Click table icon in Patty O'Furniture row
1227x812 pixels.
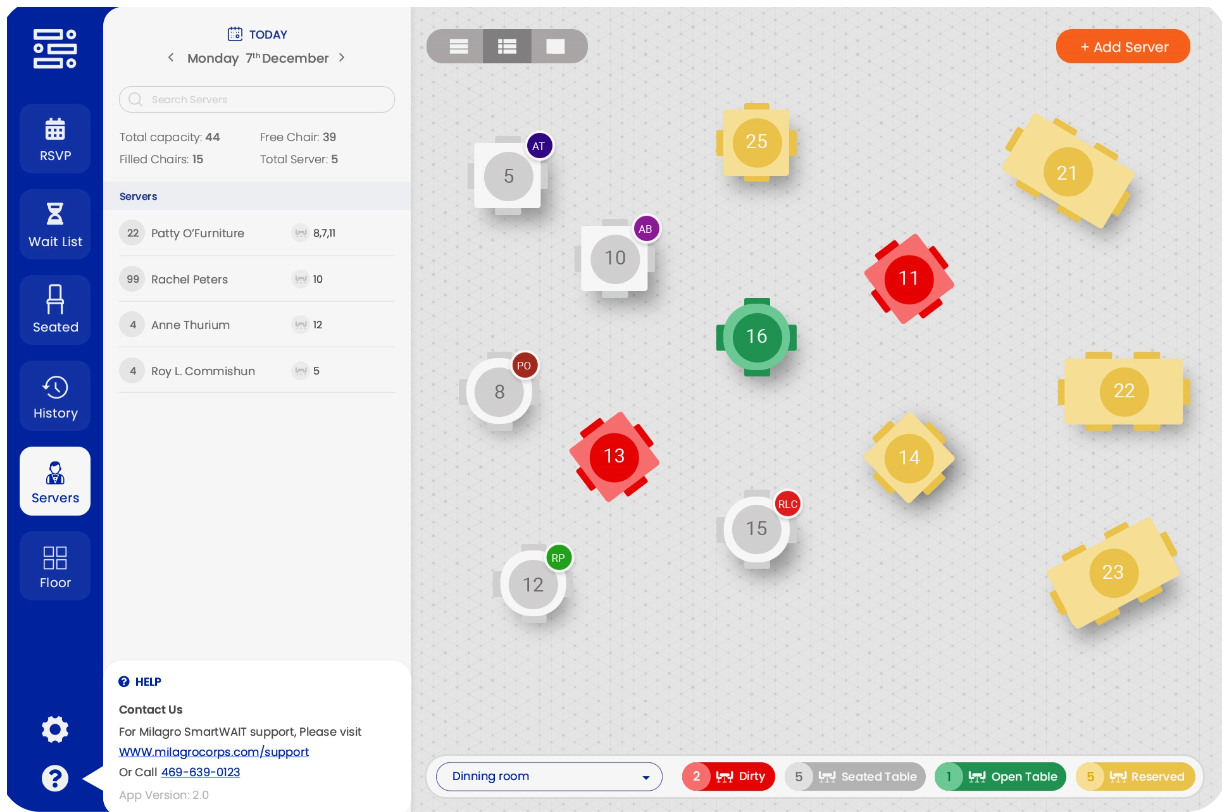click(300, 233)
